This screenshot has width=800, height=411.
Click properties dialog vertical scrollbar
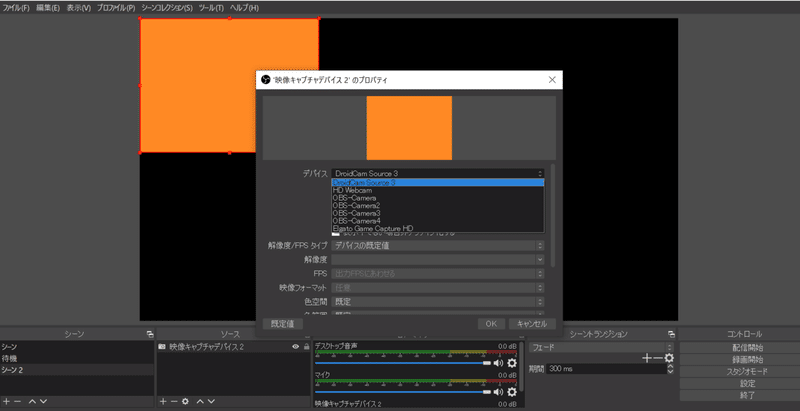tap(553, 215)
